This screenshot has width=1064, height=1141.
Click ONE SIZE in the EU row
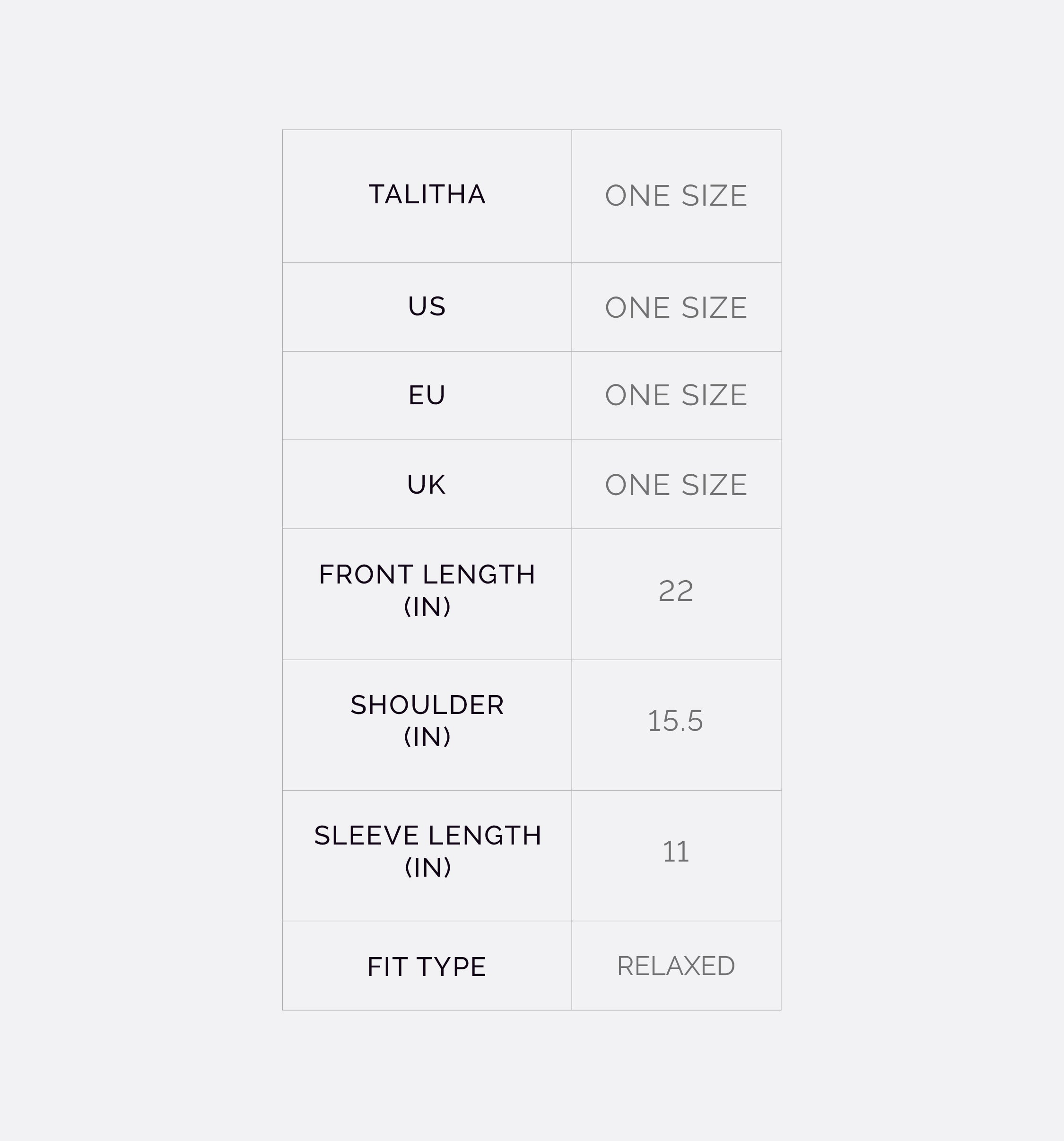pyautogui.click(x=676, y=395)
